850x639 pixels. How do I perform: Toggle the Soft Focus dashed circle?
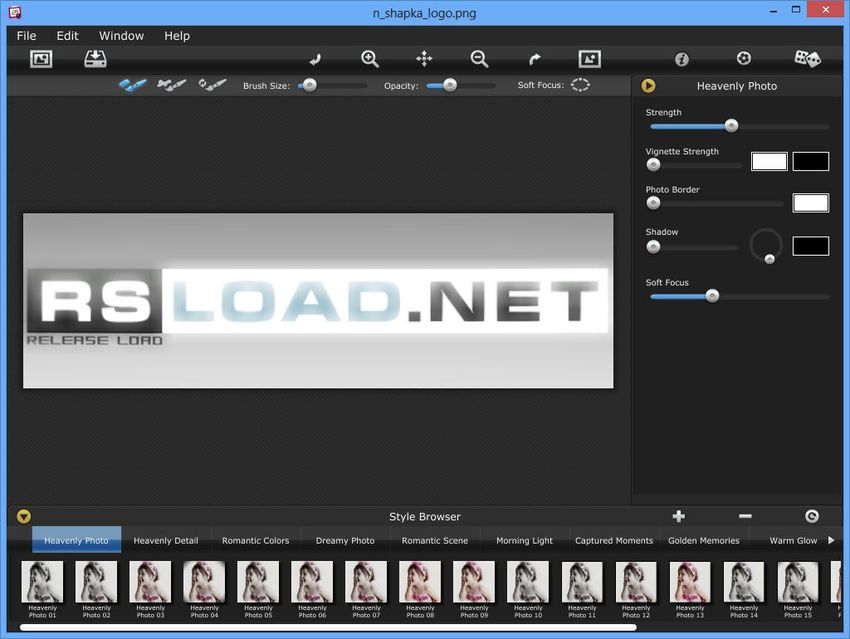[580, 85]
